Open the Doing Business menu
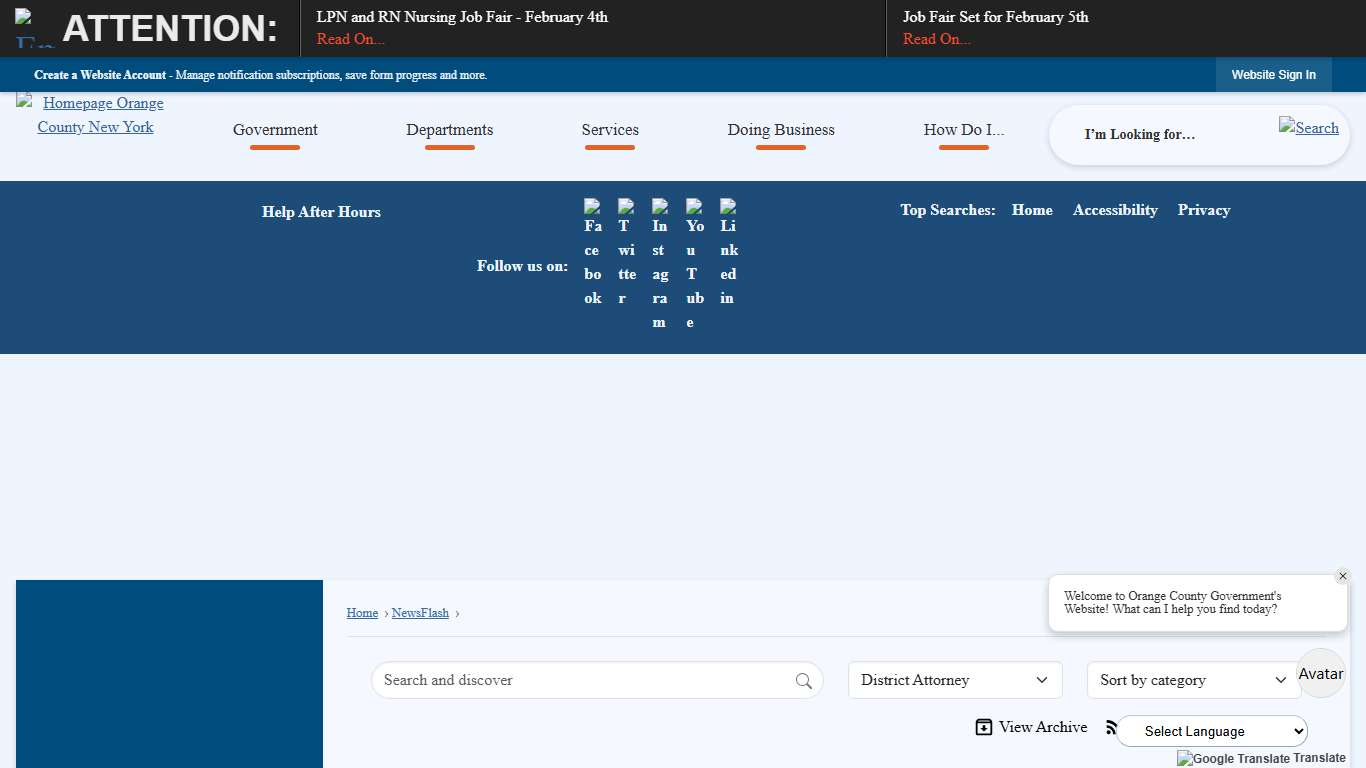1366x768 pixels. click(780, 130)
